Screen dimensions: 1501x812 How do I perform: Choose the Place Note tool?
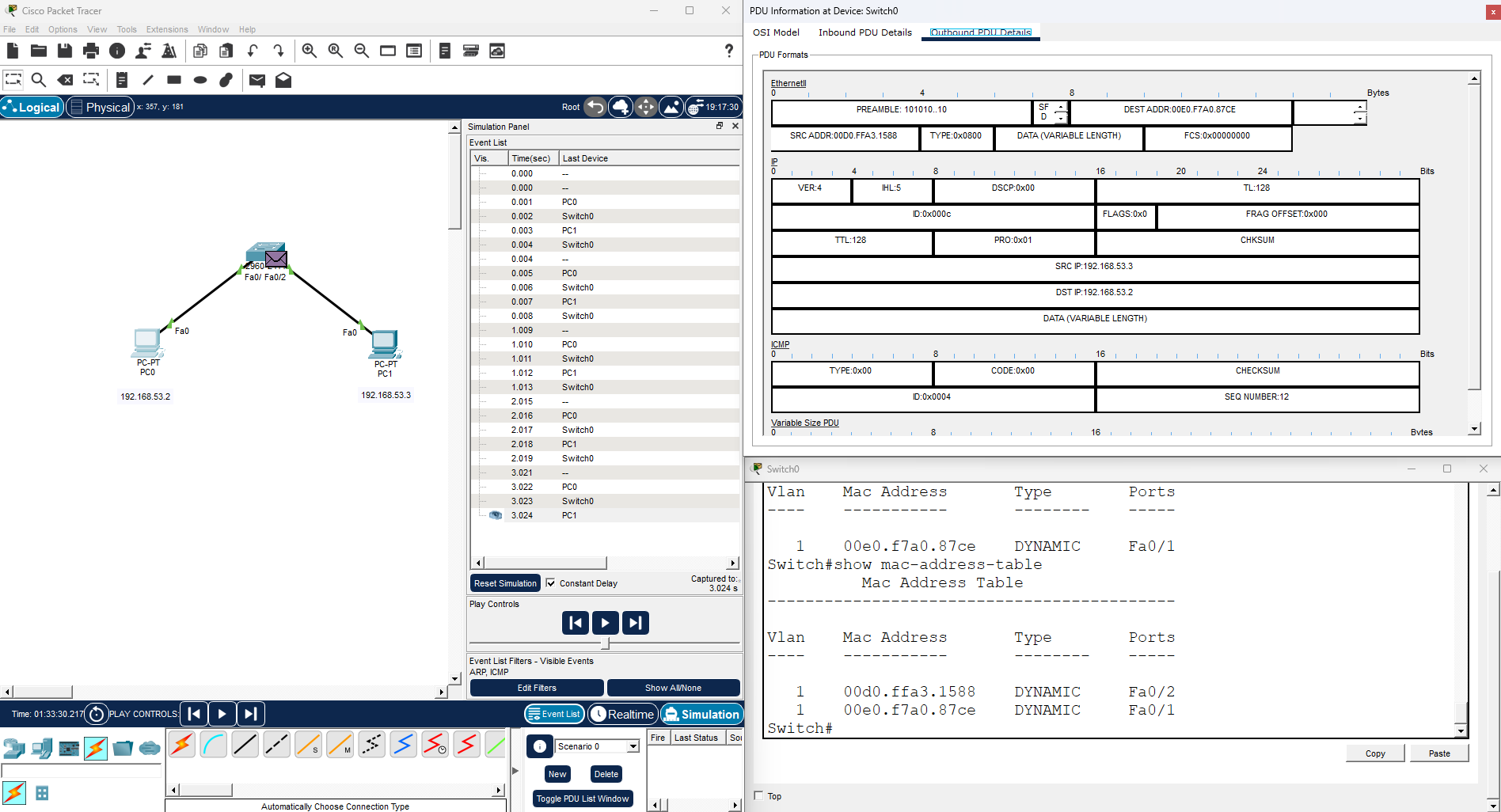121,80
